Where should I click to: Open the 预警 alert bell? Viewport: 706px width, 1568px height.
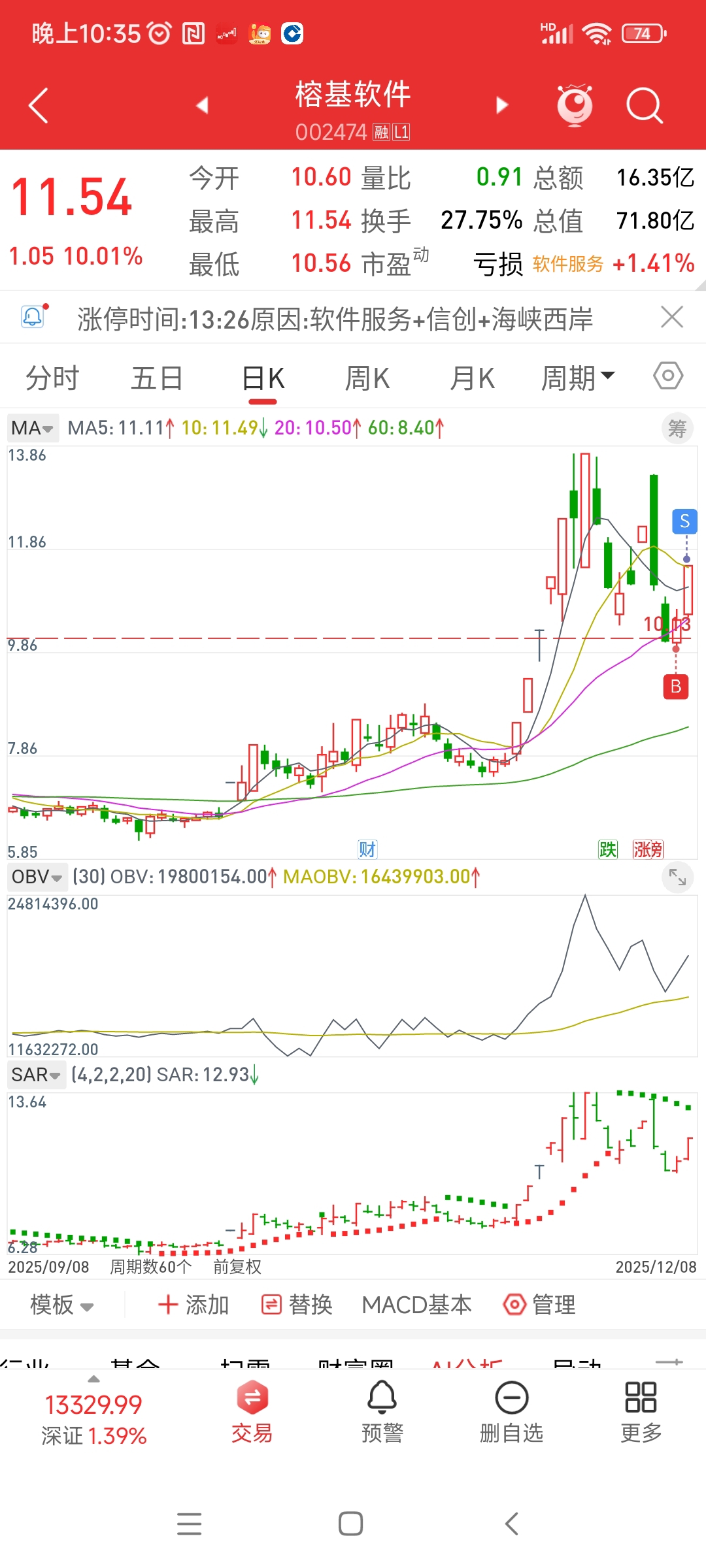pos(382,1412)
